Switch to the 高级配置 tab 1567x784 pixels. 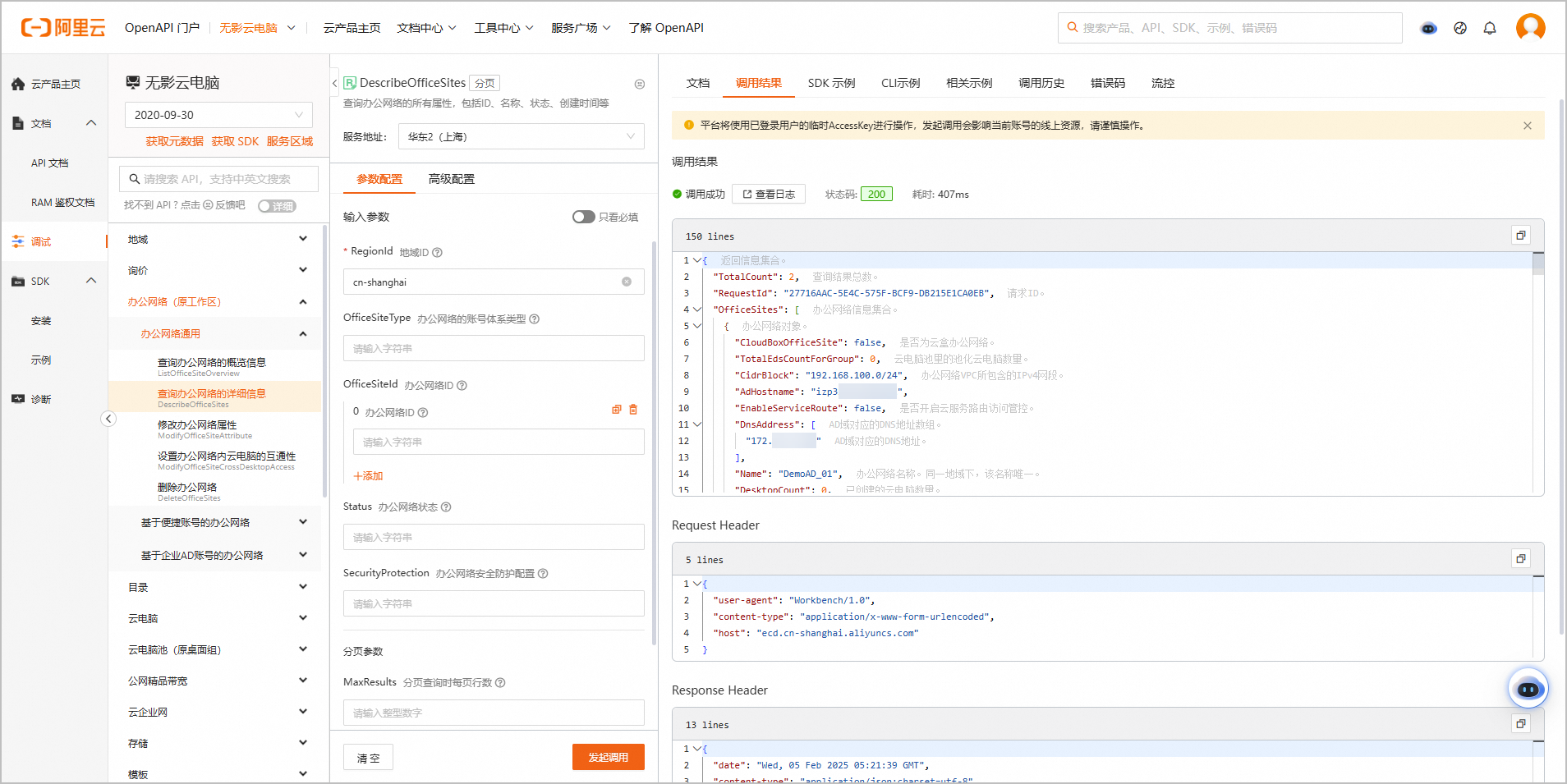tap(452, 179)
